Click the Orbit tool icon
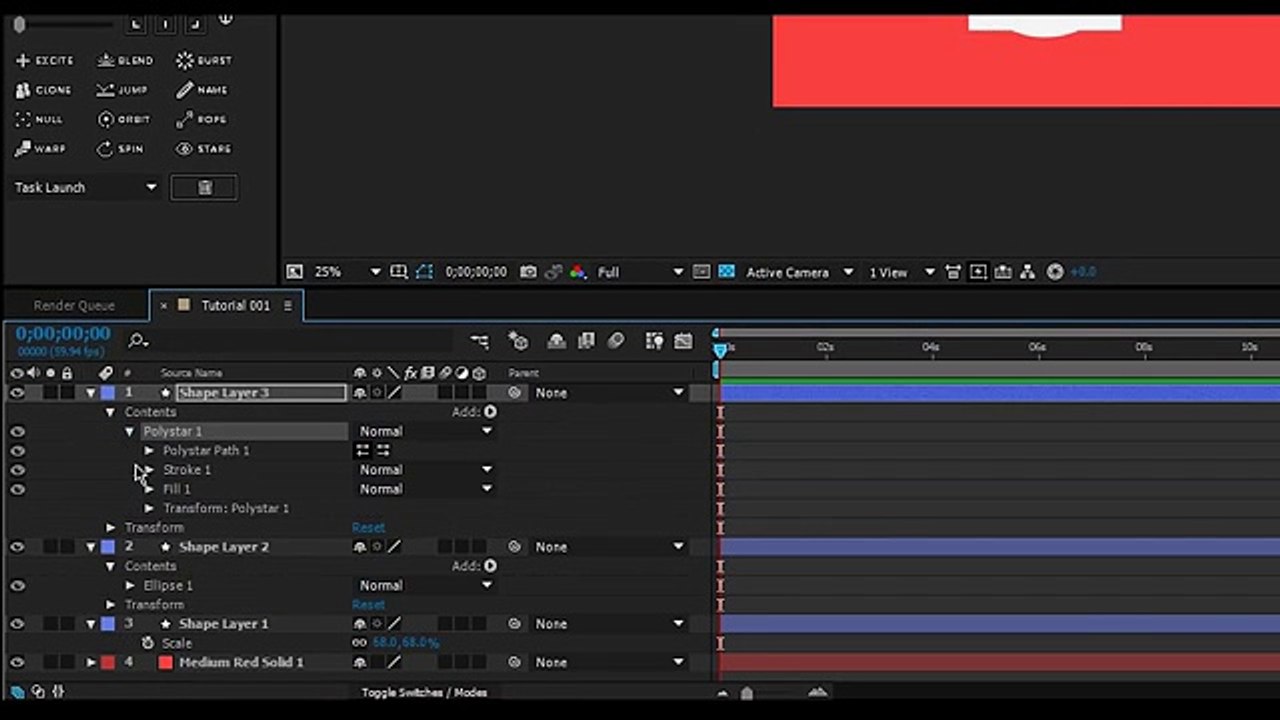Screen dimensions: 1280x720 tap(105, 119)
